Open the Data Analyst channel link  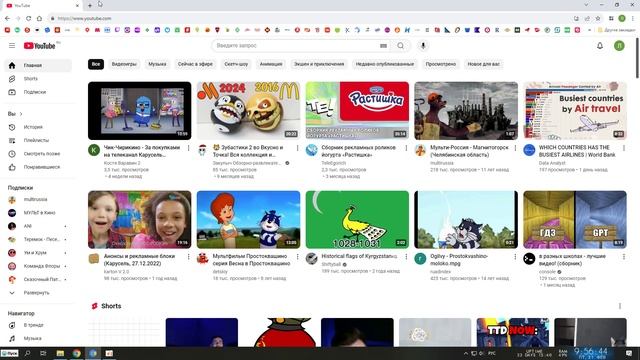(x=552, y=163)
